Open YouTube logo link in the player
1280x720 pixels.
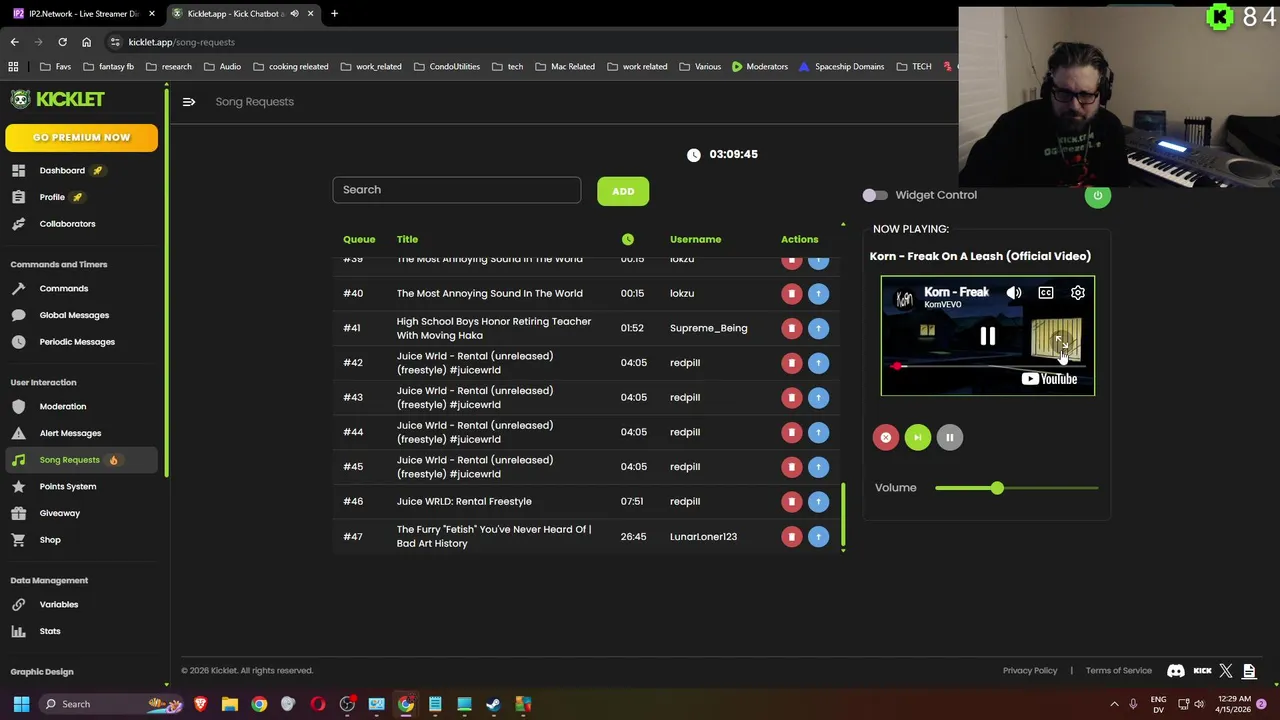click(x=1049, y=379)
